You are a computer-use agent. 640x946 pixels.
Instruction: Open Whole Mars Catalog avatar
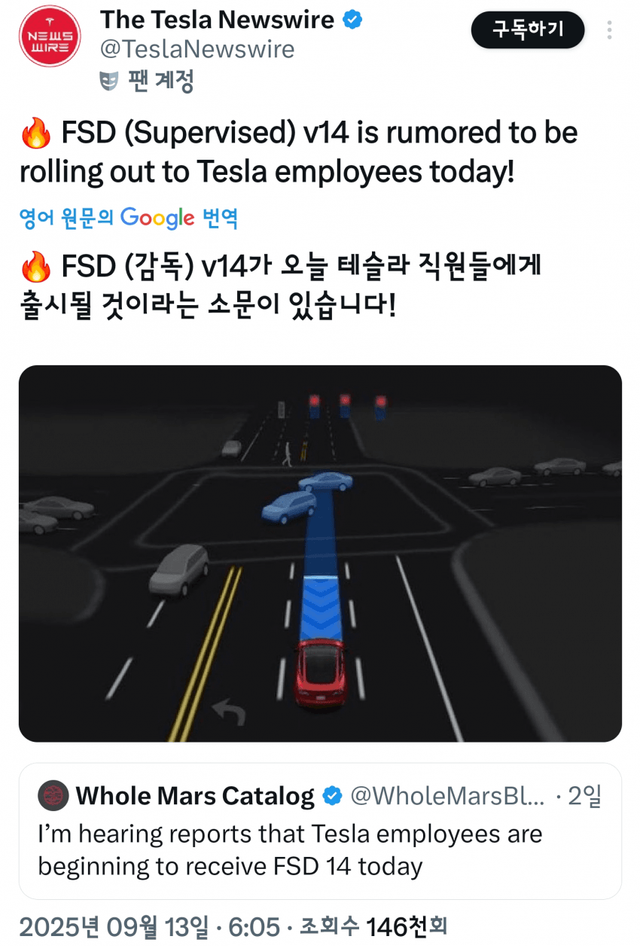pyautogui.click(x=53, y=796)
